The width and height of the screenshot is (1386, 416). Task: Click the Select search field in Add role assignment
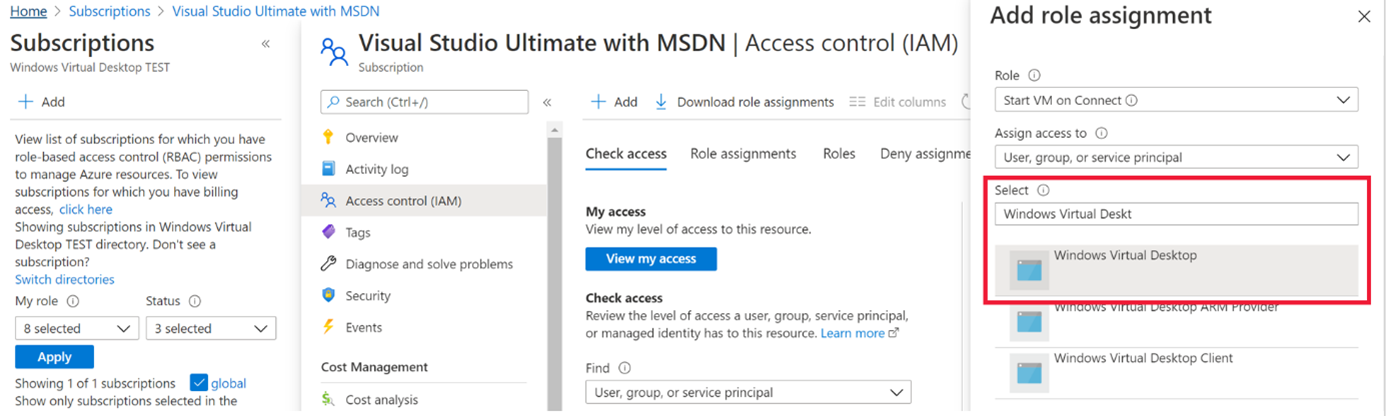[x=1176, y=214]
